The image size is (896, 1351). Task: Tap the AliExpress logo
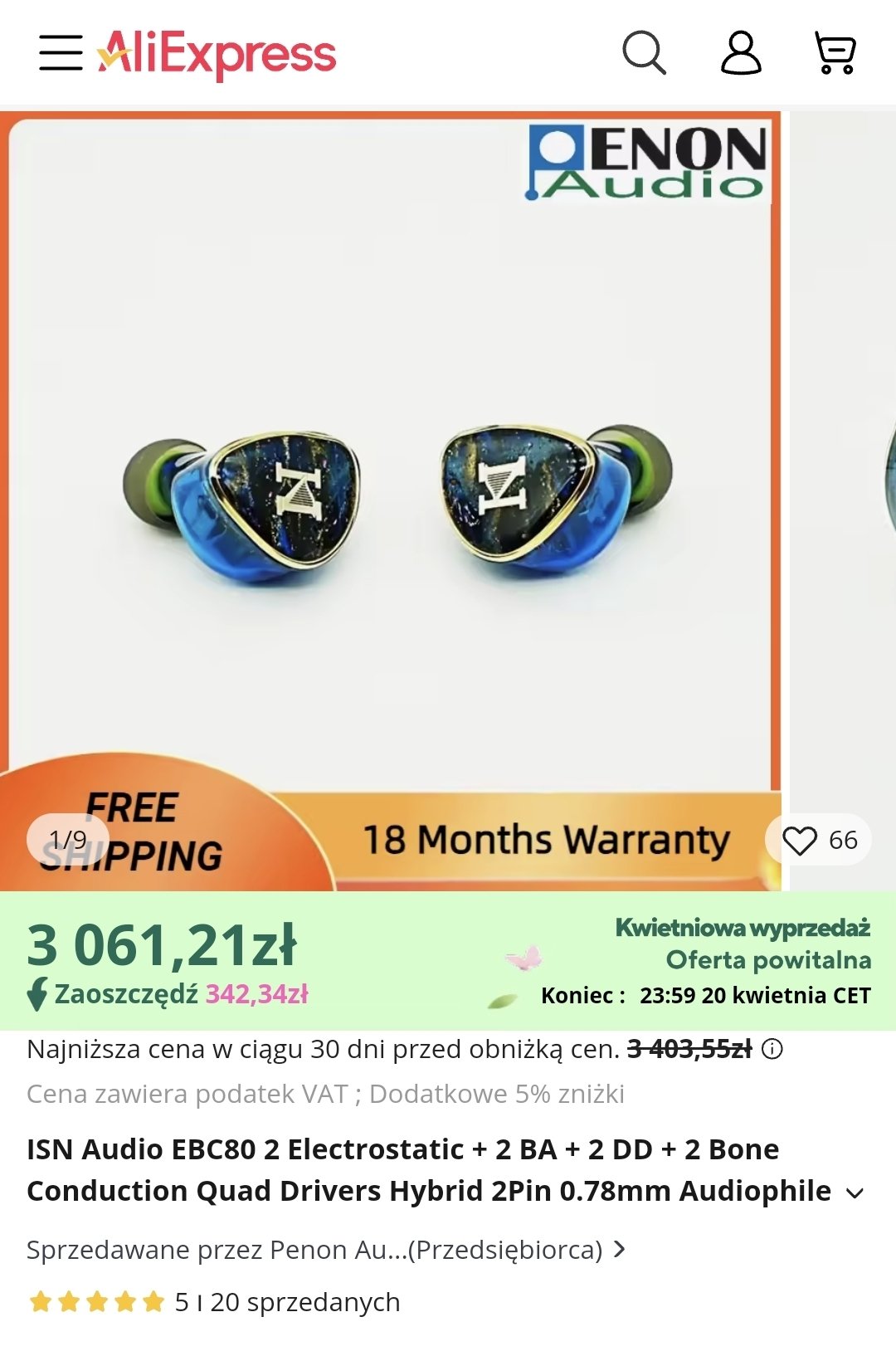(217, 54)
